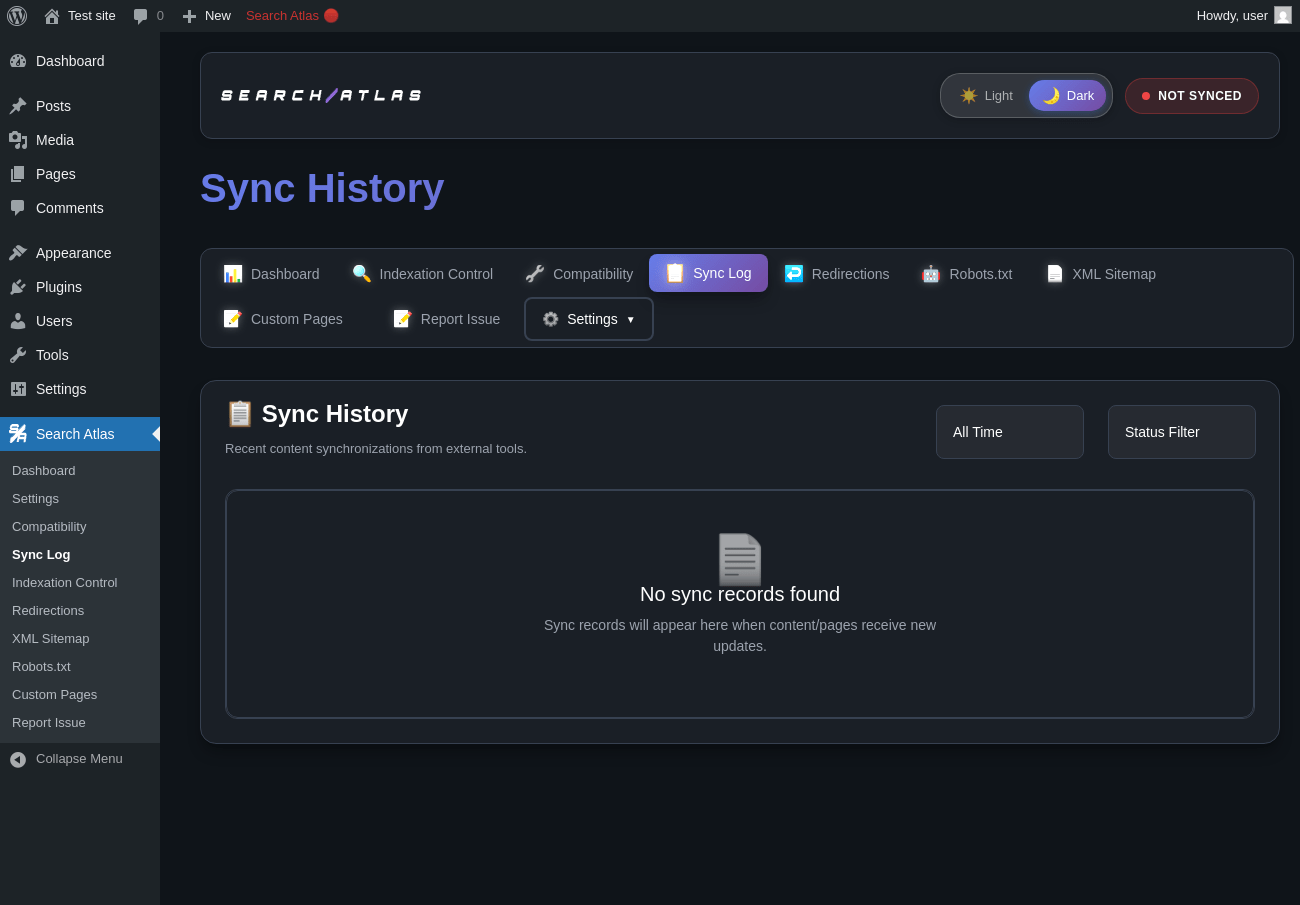Click the Robots.txt robot icon

point(931,273)
